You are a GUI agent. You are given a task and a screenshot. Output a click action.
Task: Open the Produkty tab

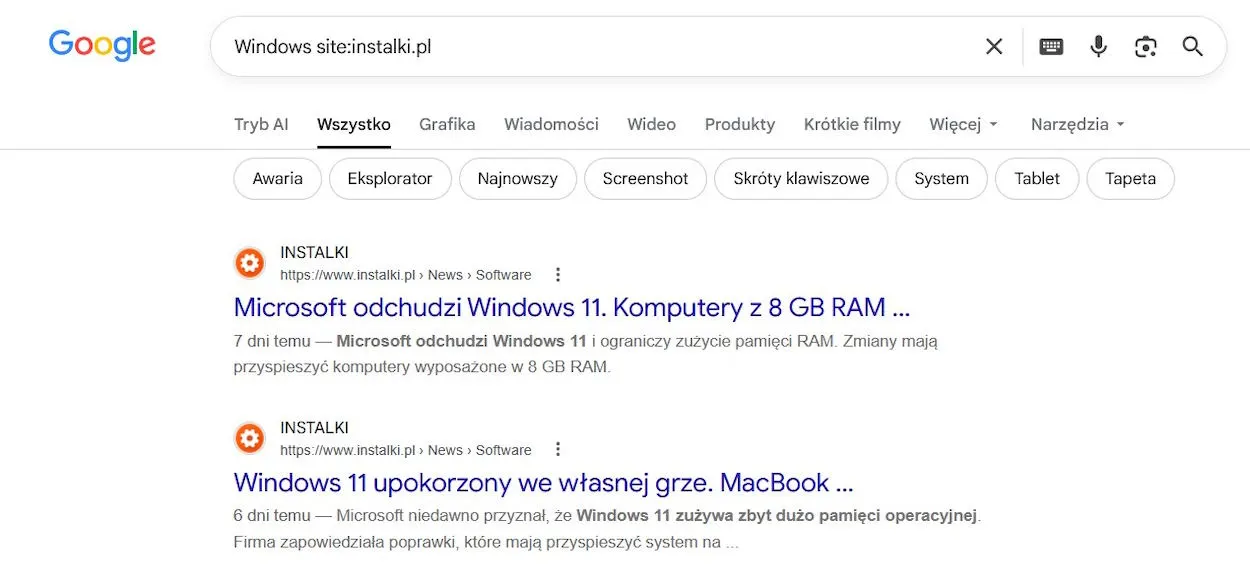point(740,124)
